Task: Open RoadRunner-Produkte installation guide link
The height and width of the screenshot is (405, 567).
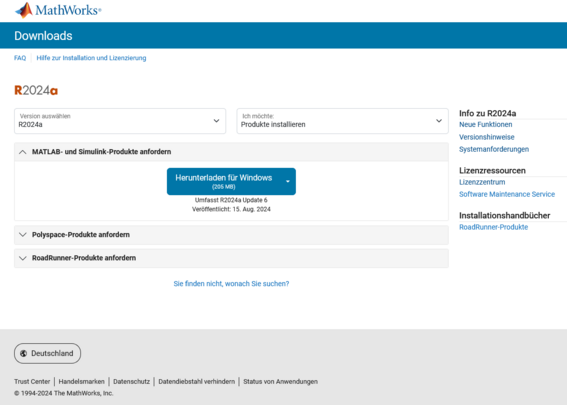Action: click(494, 227)
